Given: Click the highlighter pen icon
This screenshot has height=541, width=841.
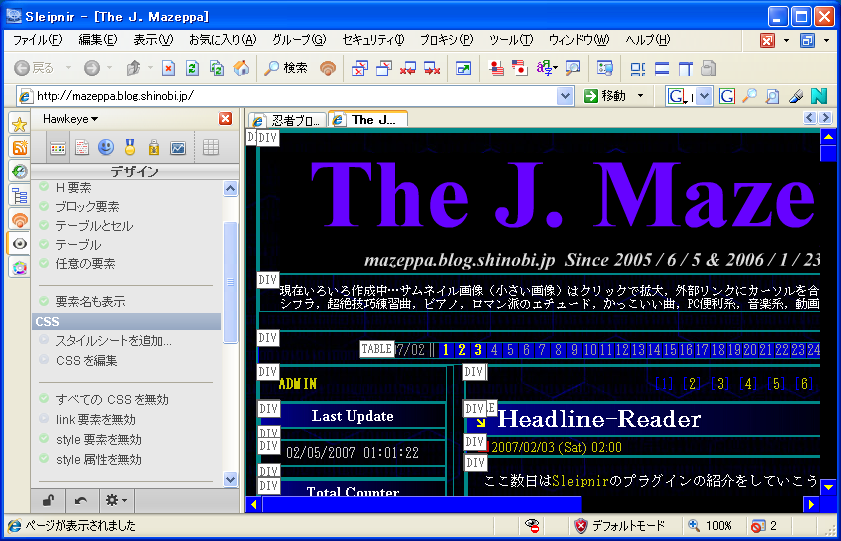Looking at the screenshot, I should tap(796, 96).
